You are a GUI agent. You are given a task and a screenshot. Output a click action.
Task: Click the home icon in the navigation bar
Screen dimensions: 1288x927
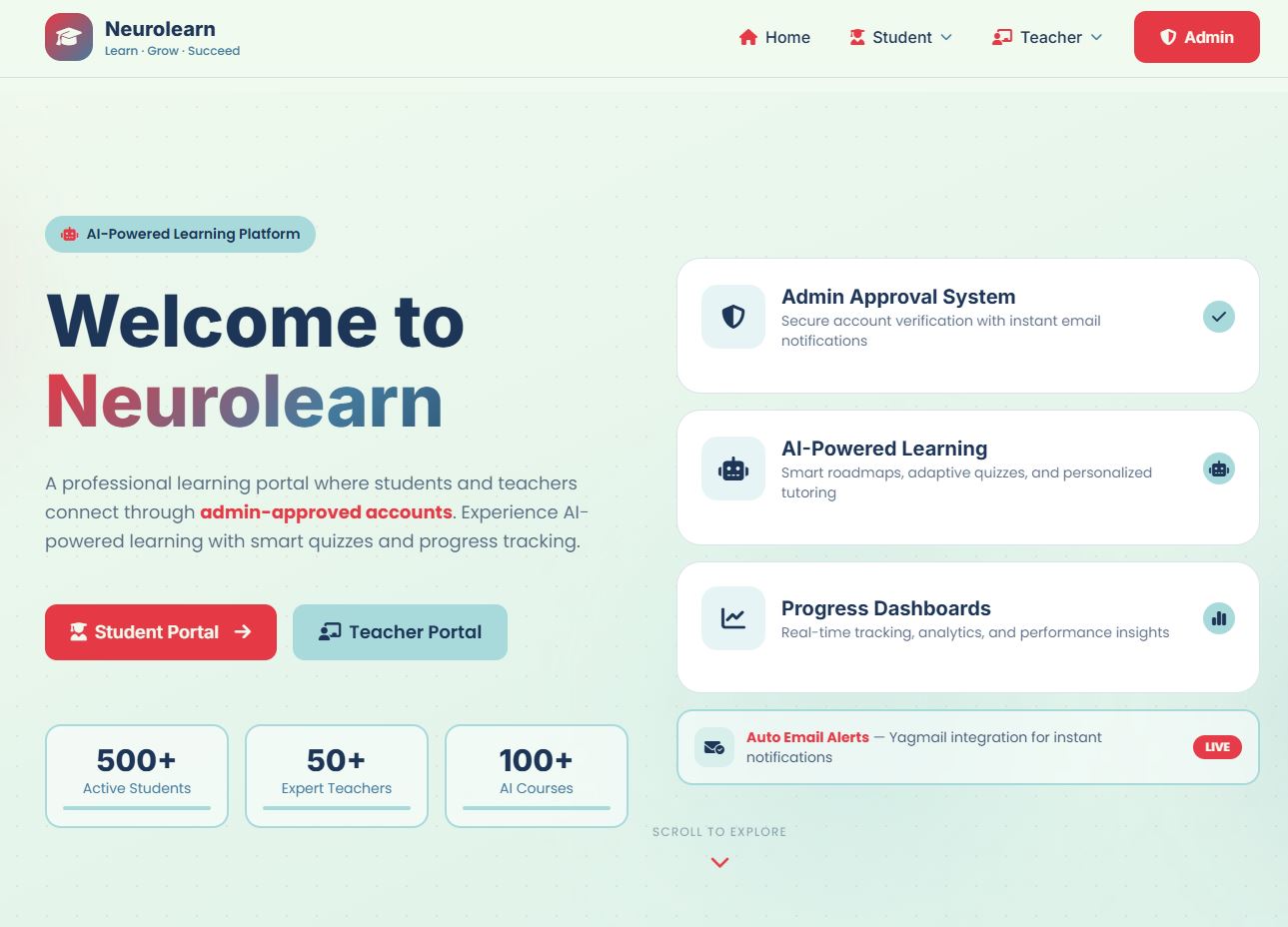746,36
